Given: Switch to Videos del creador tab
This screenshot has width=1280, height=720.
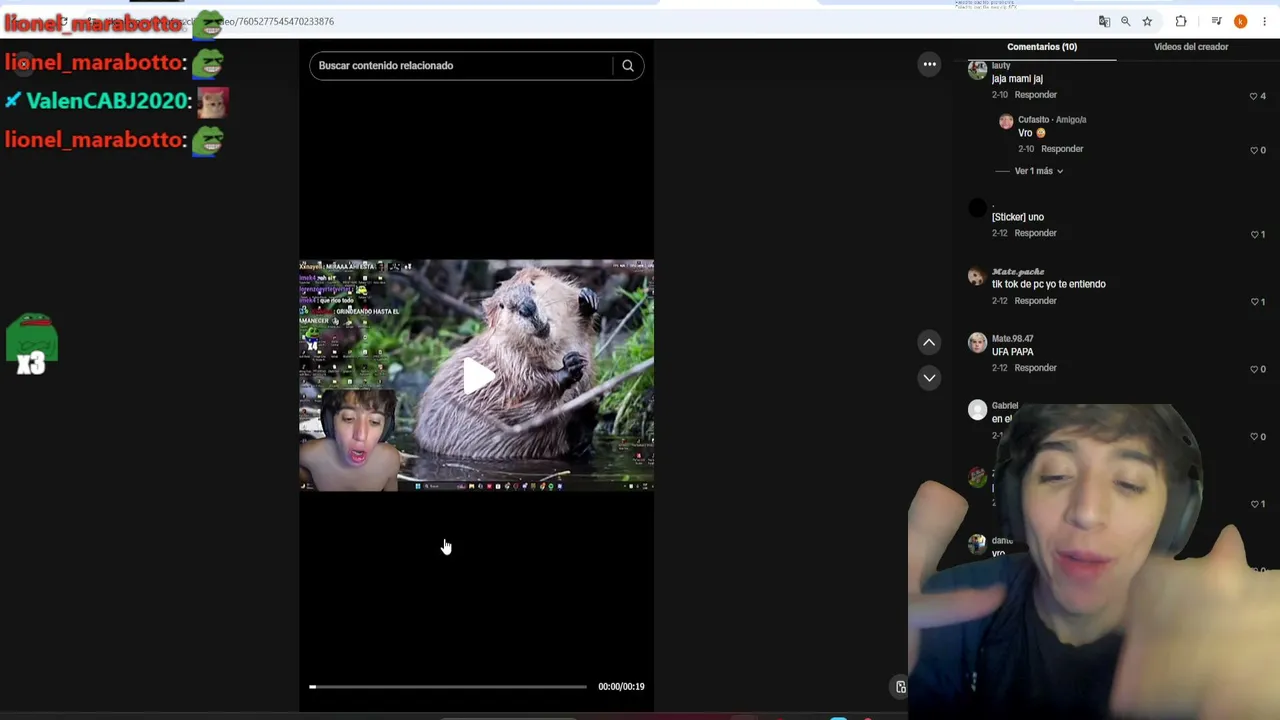Looking at the screenshot, I should tap(1191, 47).
